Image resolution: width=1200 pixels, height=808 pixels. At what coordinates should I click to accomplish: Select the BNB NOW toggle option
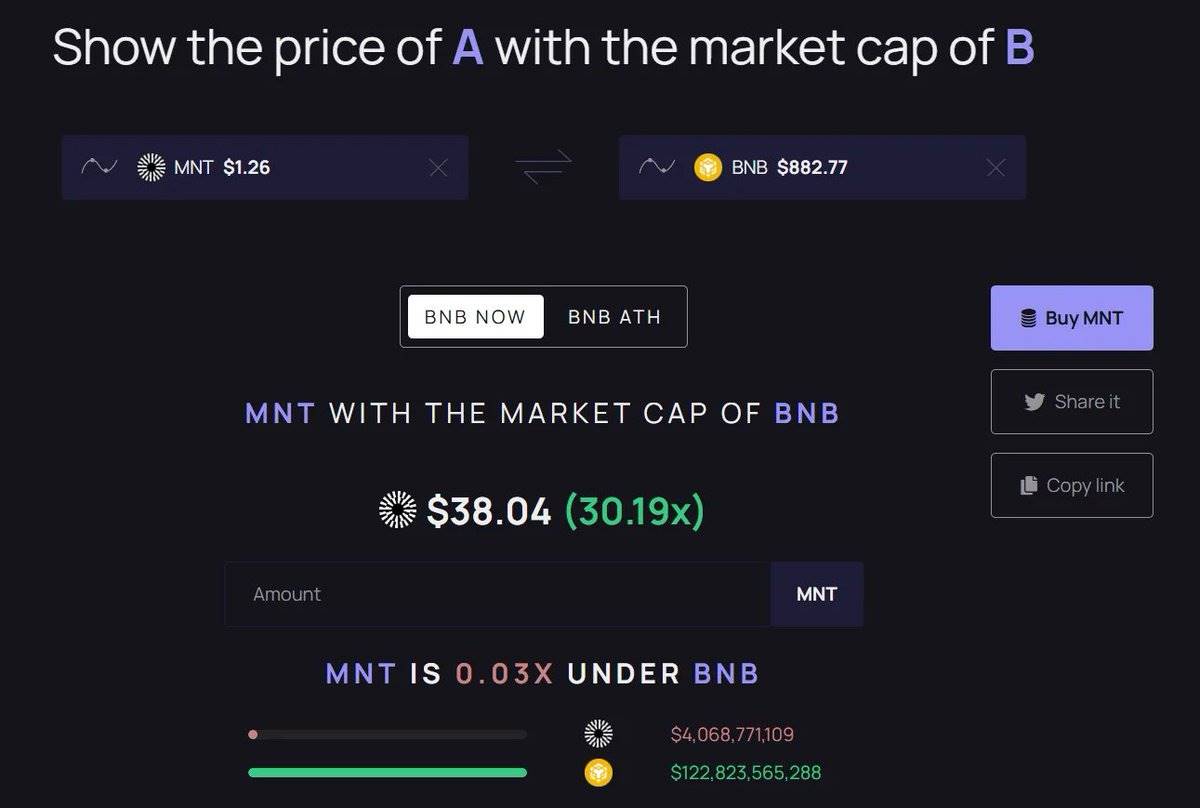(475, 317)
